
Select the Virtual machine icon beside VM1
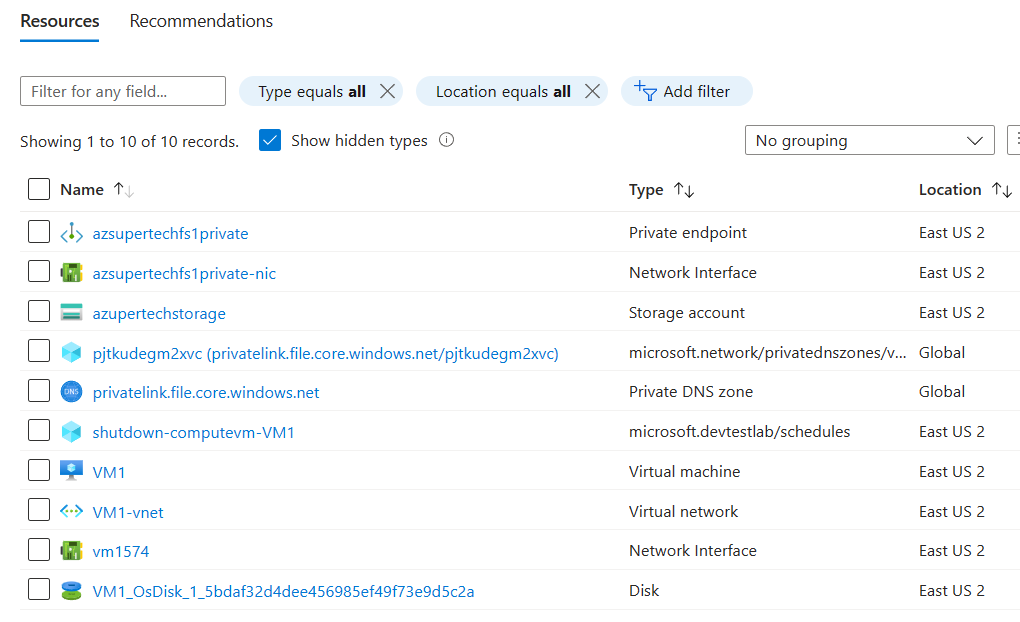coord(71,471)
